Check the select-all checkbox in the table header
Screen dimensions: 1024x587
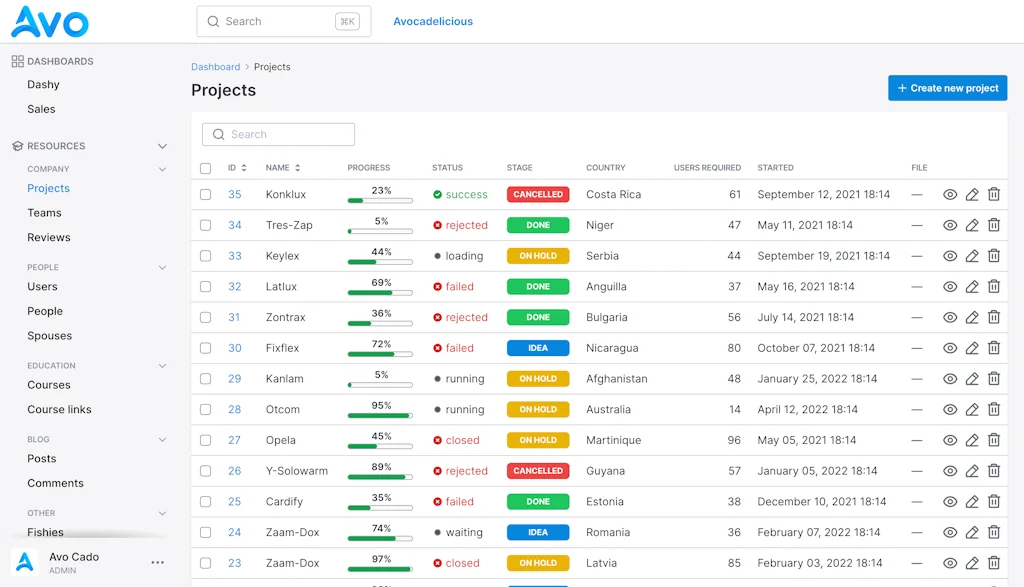206,167
